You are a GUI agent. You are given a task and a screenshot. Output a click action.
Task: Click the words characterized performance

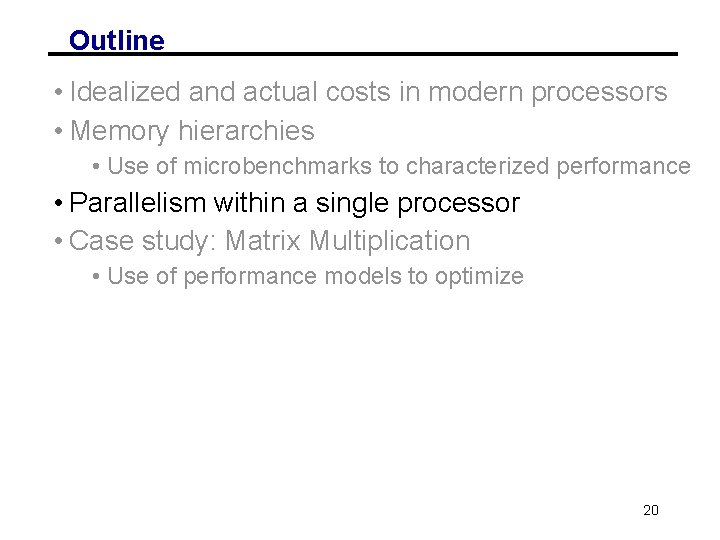pyautogui.click(x=548, y=166)
